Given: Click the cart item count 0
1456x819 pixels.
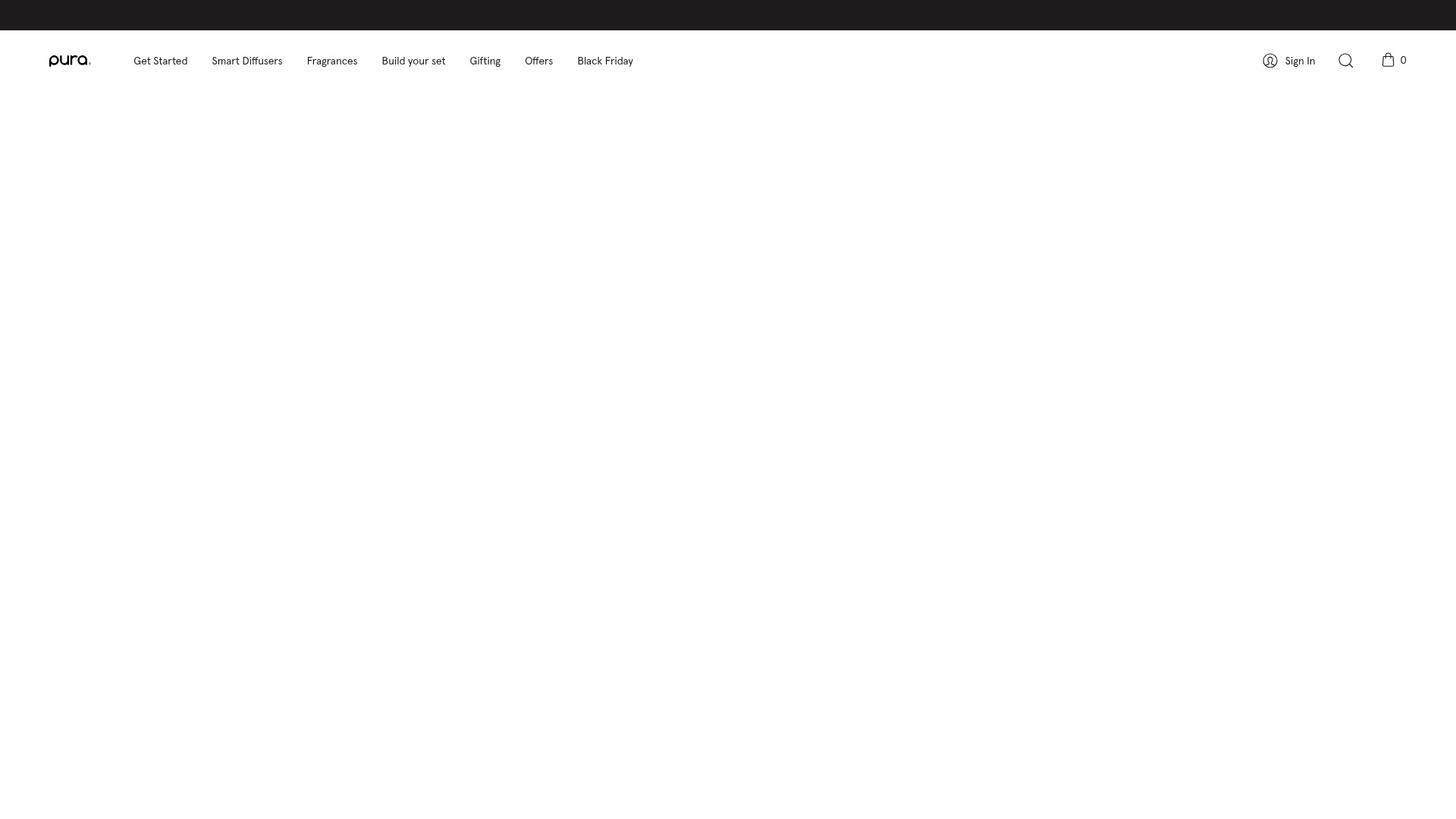Looking at the screenshot, I should [1403, 60].
